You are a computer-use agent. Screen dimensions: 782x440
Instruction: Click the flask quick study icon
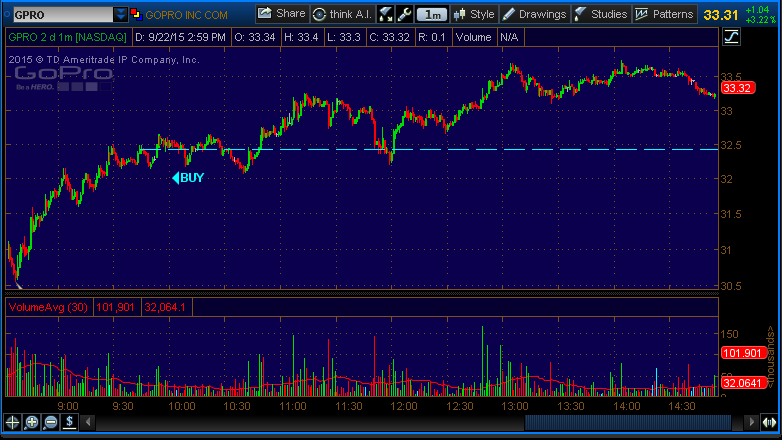pos(386,14)
